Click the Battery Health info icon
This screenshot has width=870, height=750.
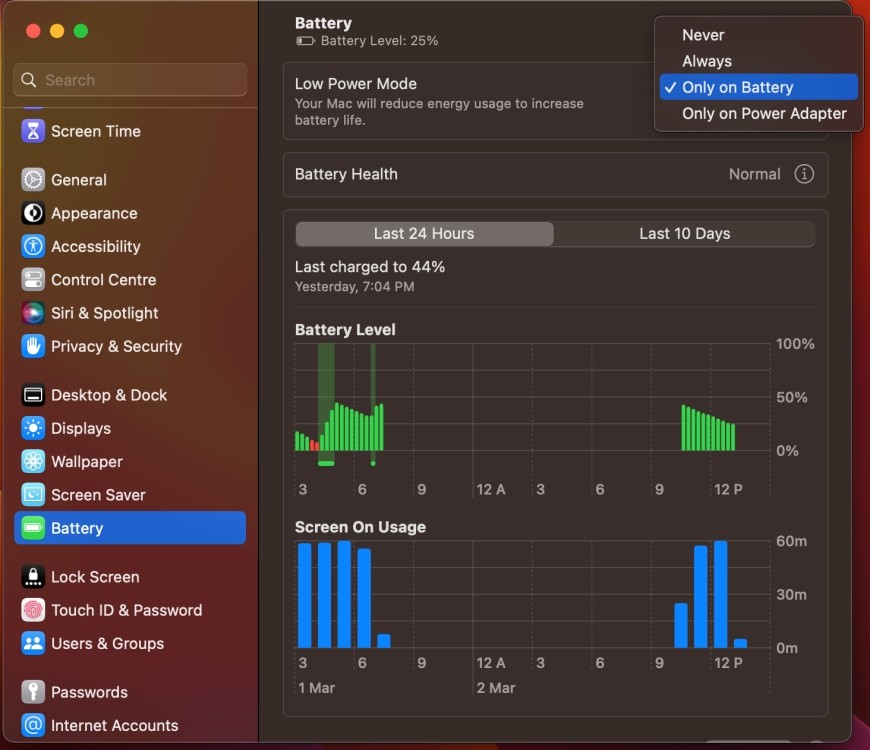[804, 174]
